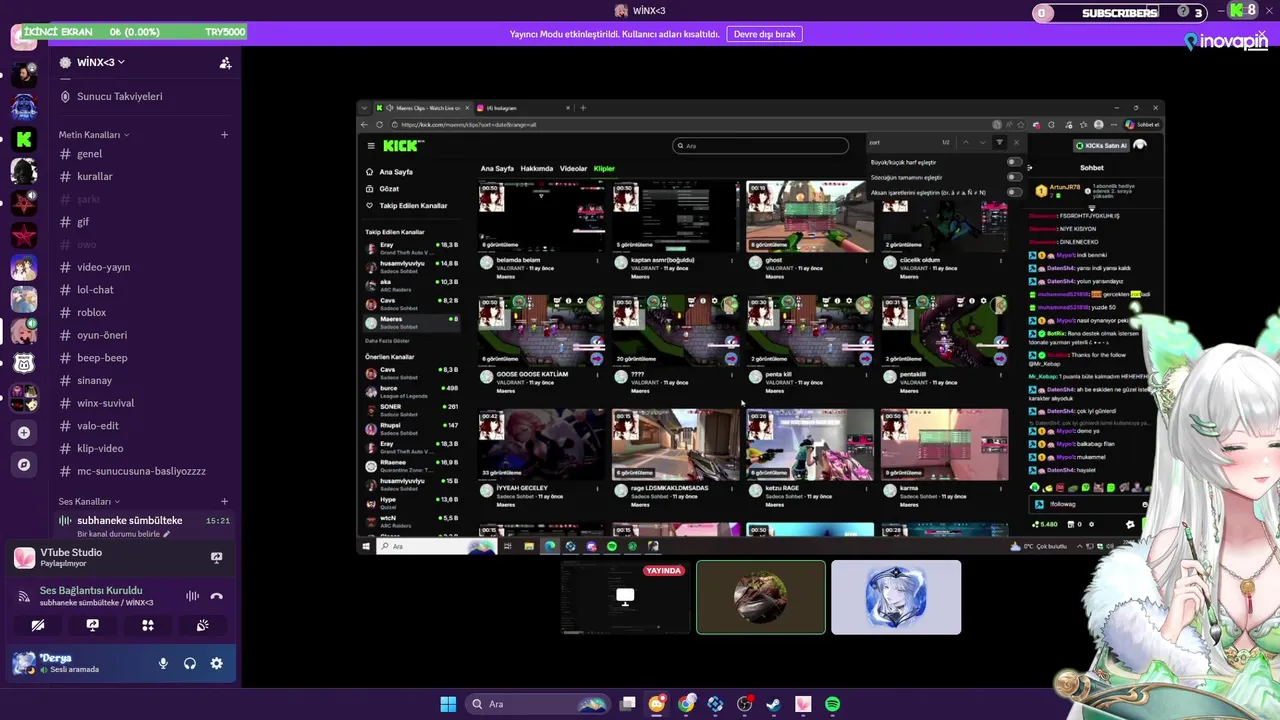Image resolution: width=1280 pixels, height=720 pixels.
Task: Add a channel to Ses Kanalları
Action: coord(224,501)
